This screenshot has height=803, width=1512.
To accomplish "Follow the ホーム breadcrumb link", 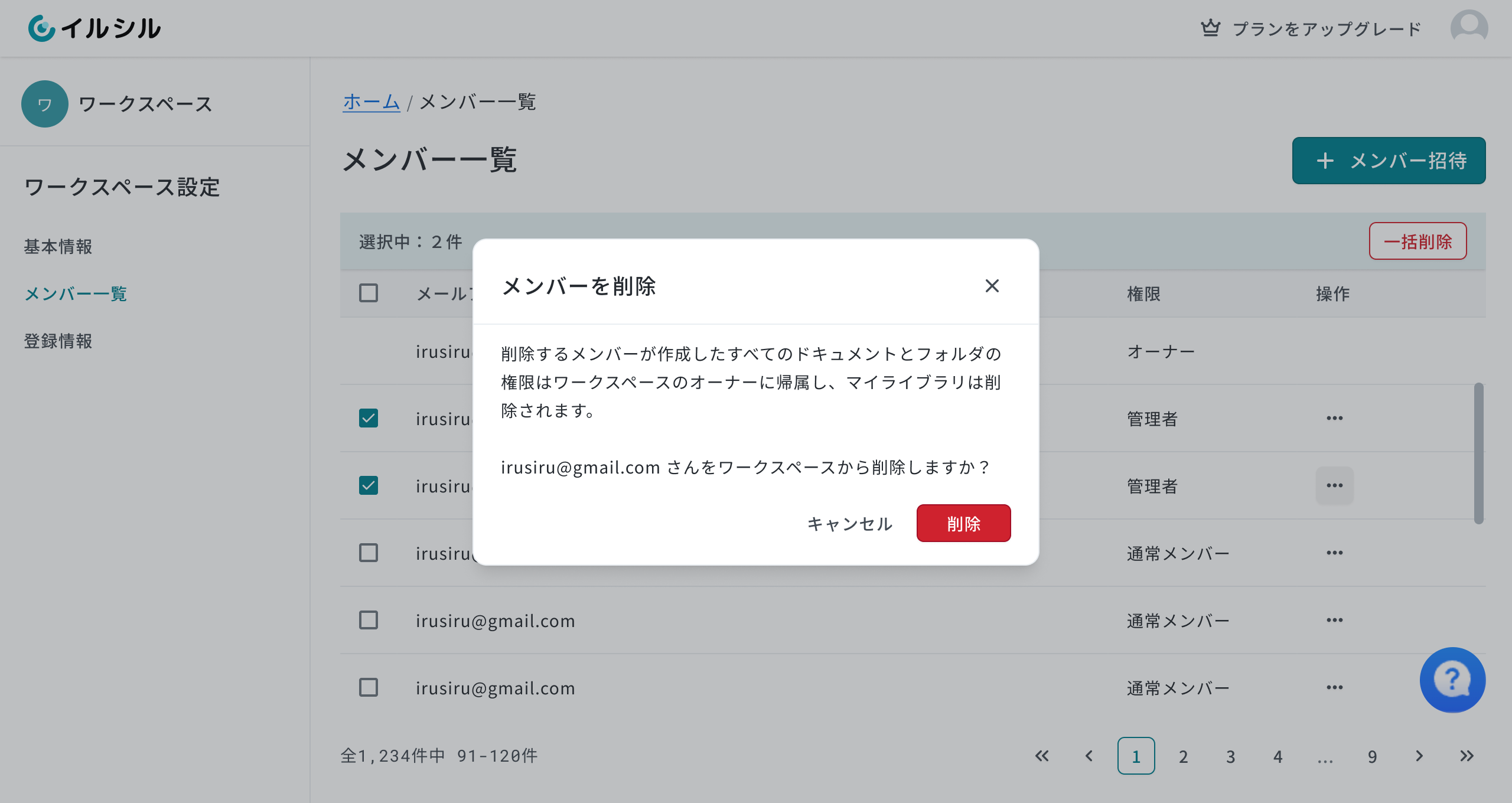I will click(x=372, y=102).
